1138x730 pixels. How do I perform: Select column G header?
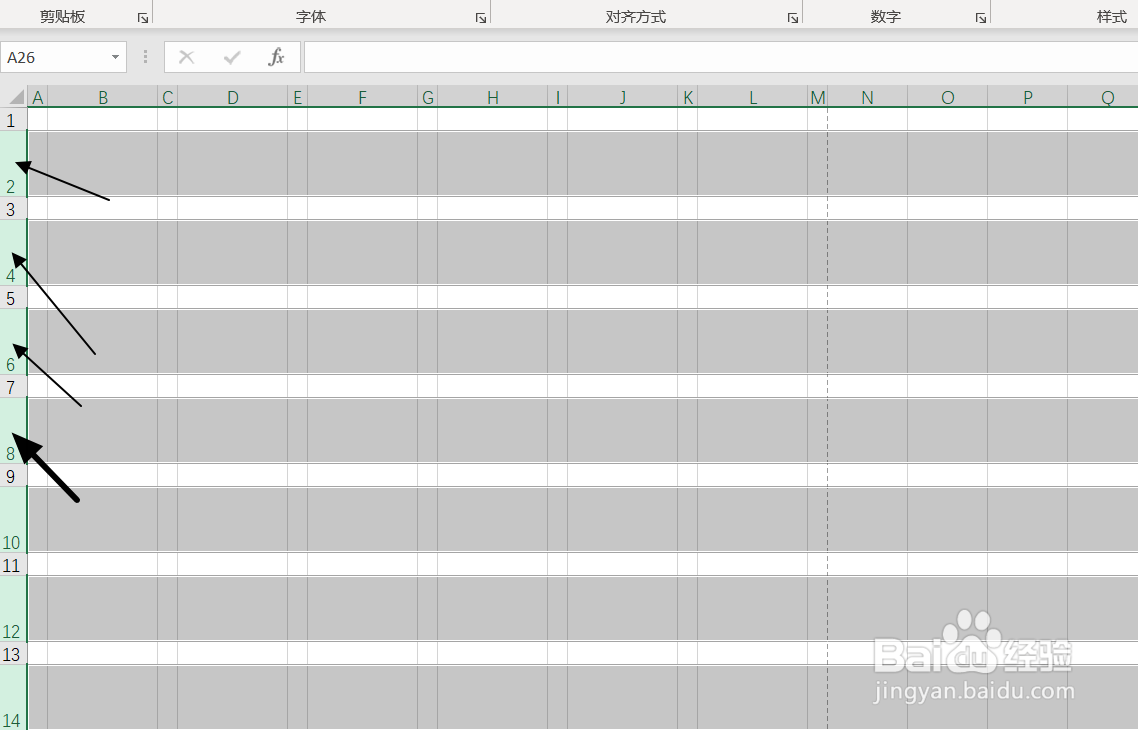(x=427, y=97)
